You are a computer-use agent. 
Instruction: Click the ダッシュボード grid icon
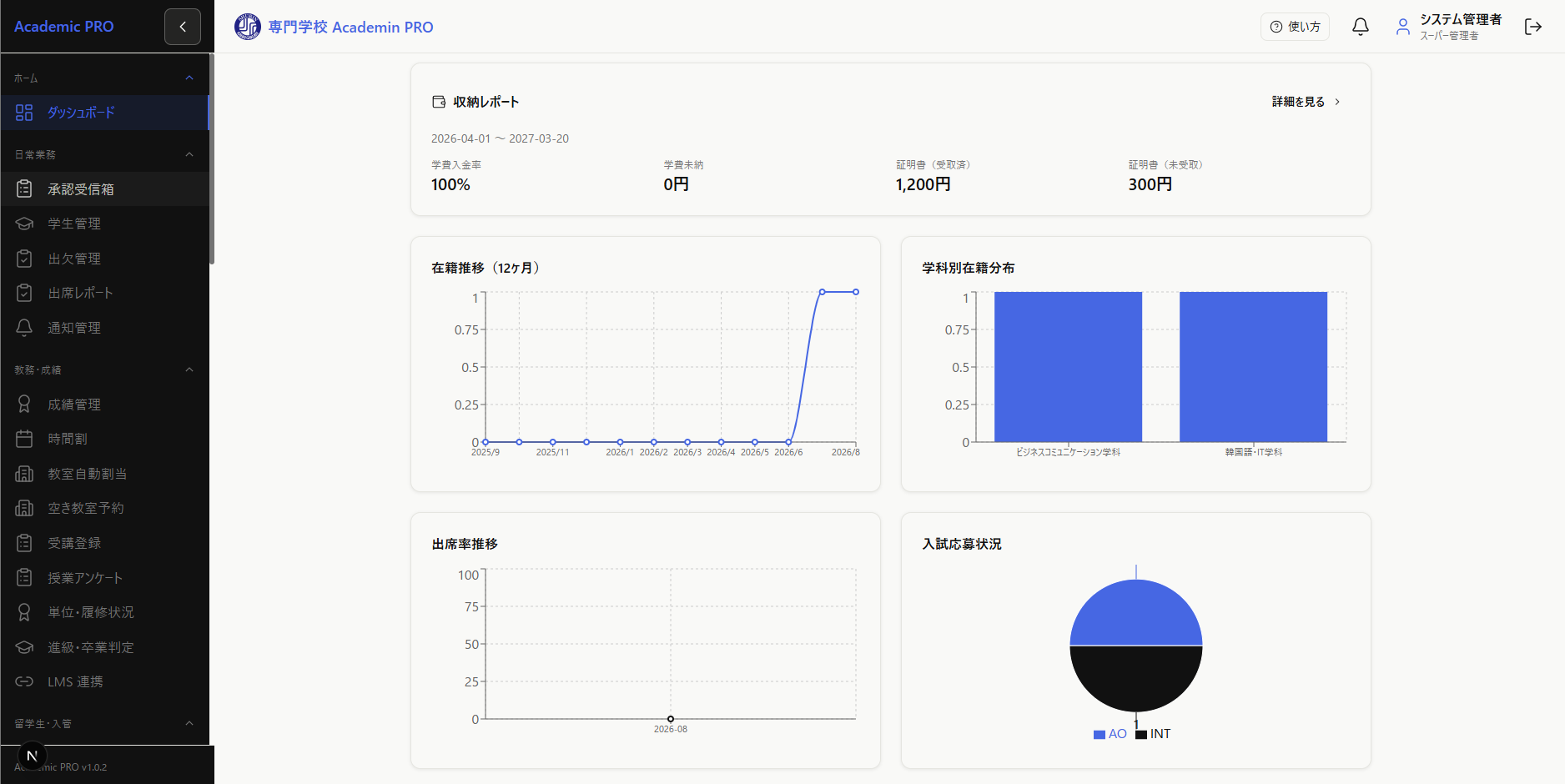pyautogui.click(x=24, y=113)
